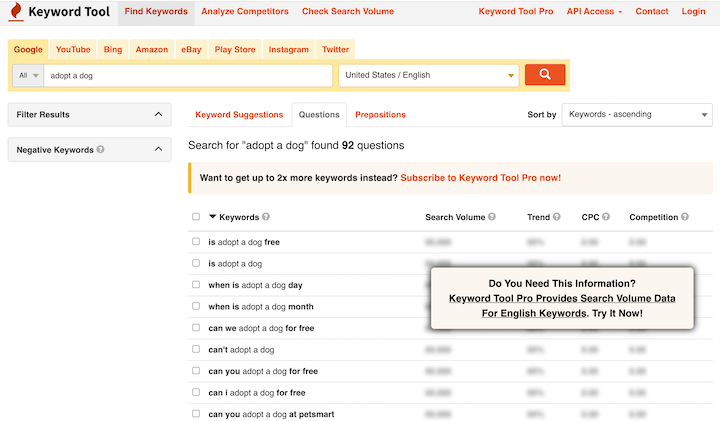Check the 'when is adopt a dog day' row

196,285
